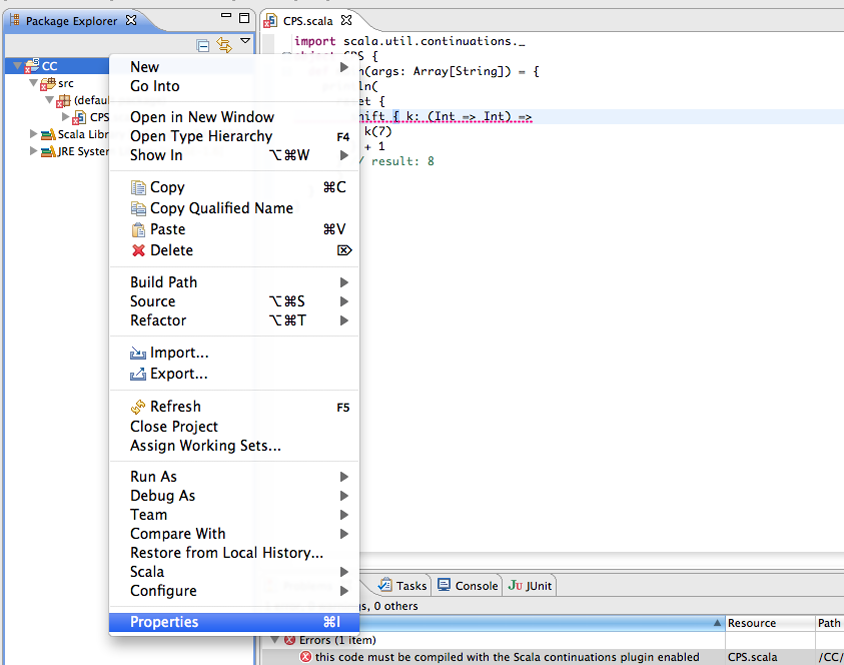This screenshot has width=844, height=665.
Task: Collapse the CC project tree node
Action: [x=17, y=66]
